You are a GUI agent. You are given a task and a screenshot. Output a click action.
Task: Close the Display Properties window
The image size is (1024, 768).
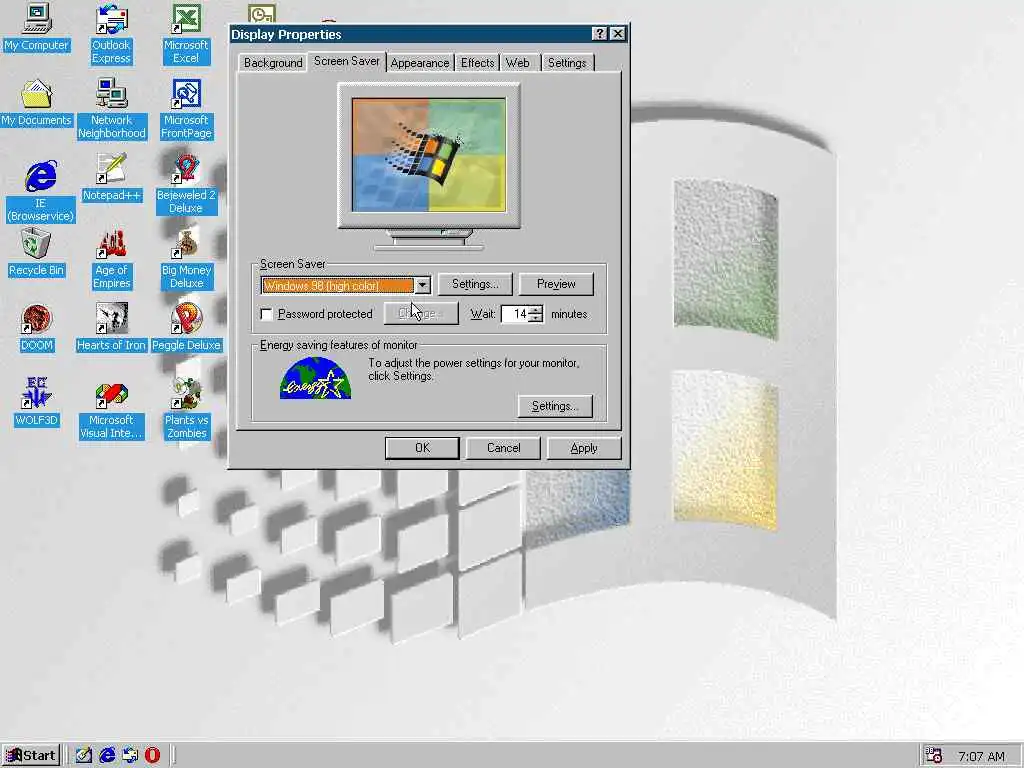[x=617, y=34]
